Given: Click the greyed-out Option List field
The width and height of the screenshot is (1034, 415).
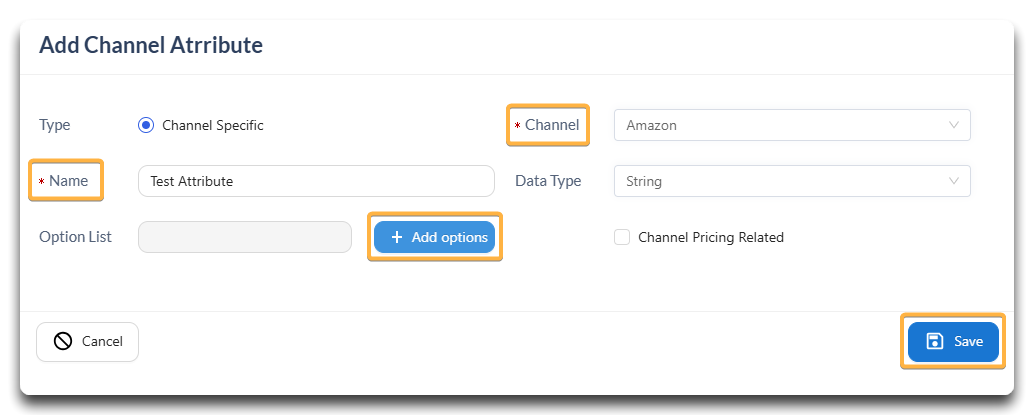Looking at the screenshot, I should (x=245, y=237).
